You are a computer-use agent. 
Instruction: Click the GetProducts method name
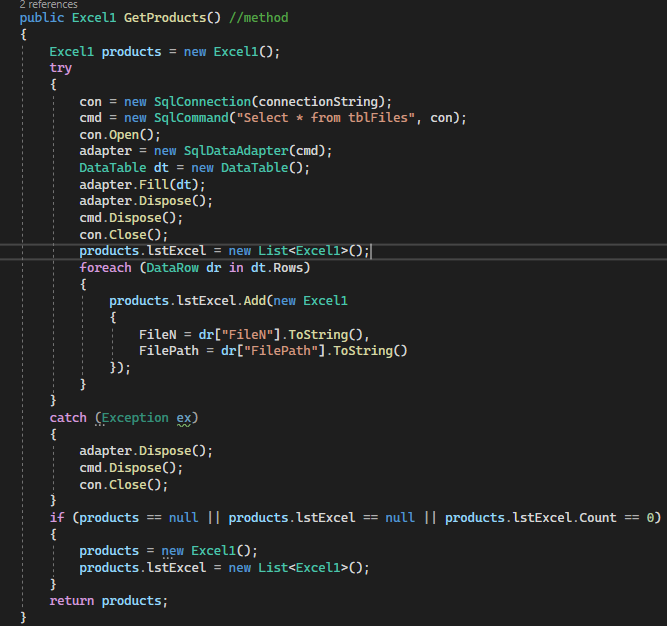click(x=165, y=18)
